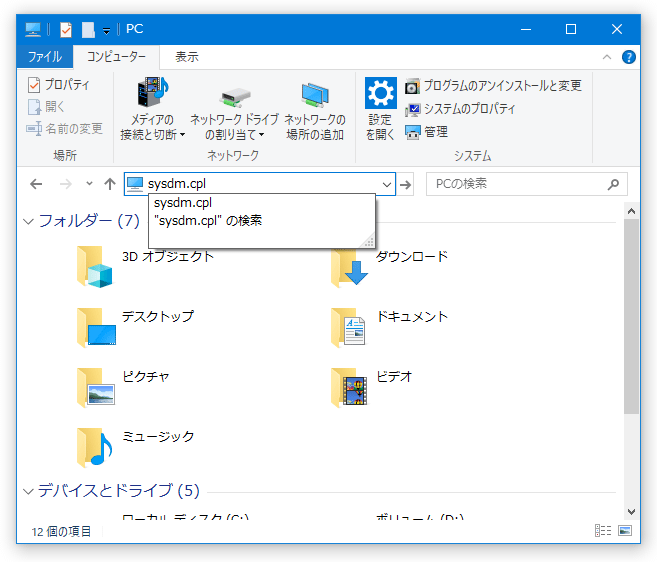The width and height of the screenshot is (657, 562).
Task: Click the address bar containing sysdm.cpl
Action: pos(260,184)
